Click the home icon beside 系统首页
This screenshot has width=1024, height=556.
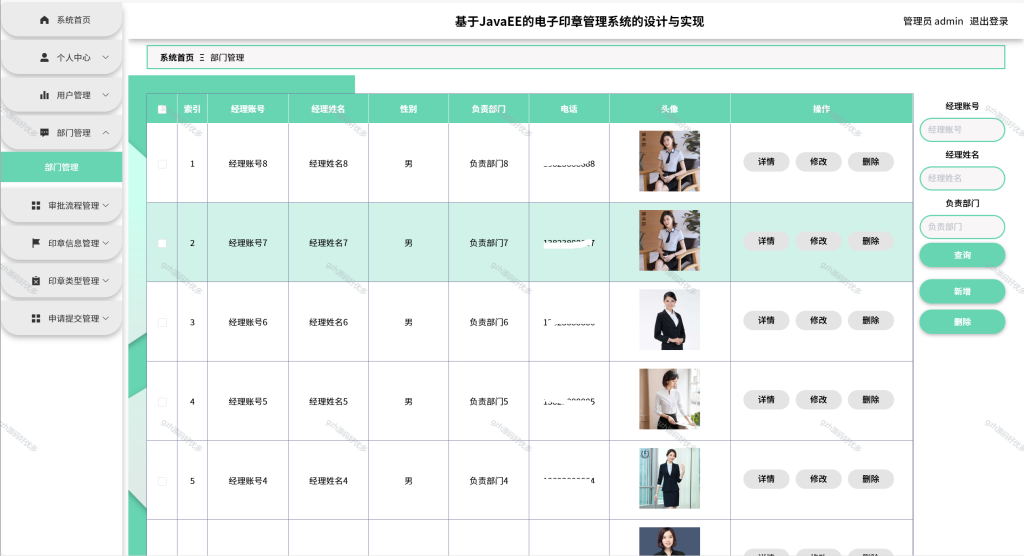click(x=44, y=20)
